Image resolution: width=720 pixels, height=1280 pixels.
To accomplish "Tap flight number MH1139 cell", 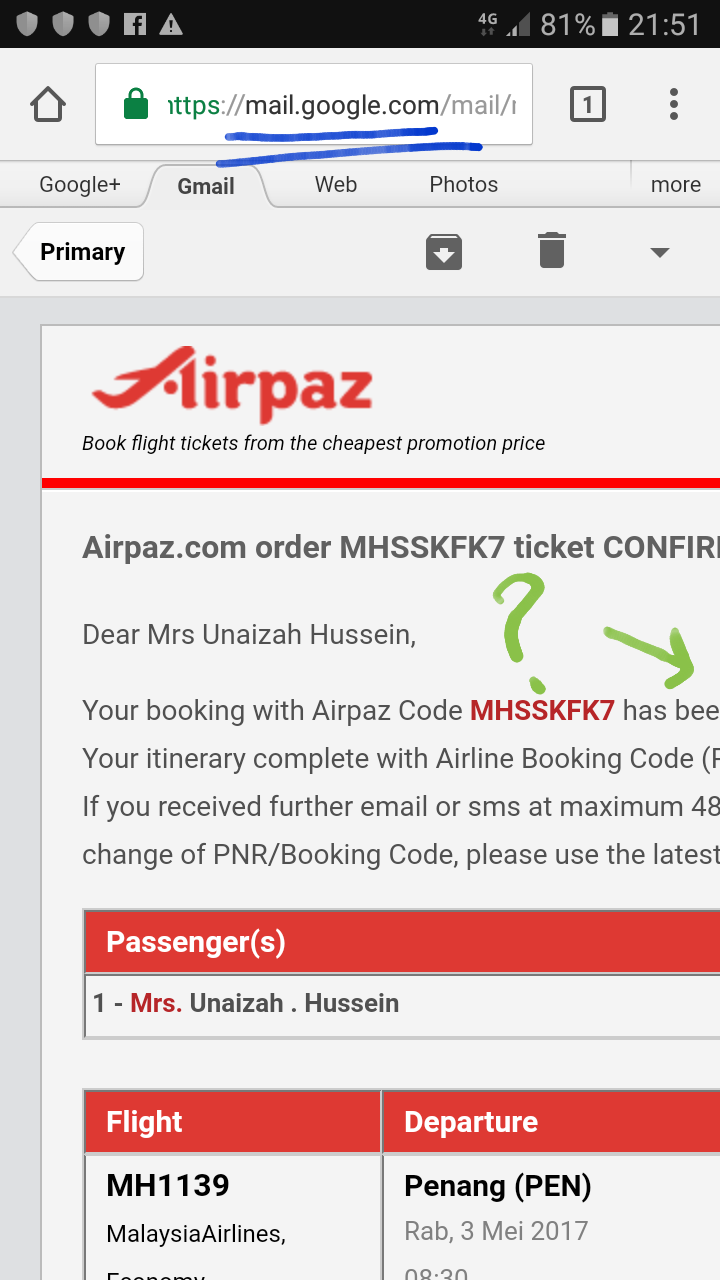I will [168, 1186].
